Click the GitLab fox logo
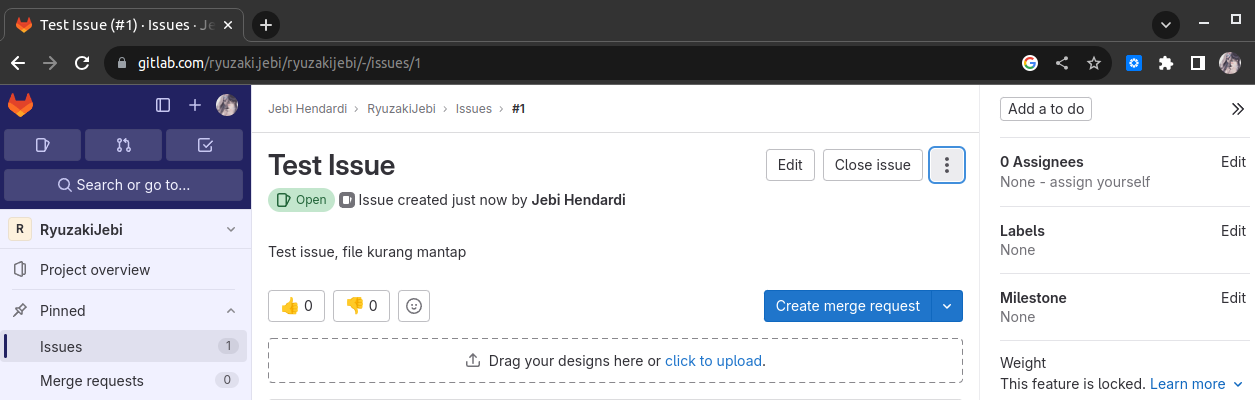 click(21, 105)
